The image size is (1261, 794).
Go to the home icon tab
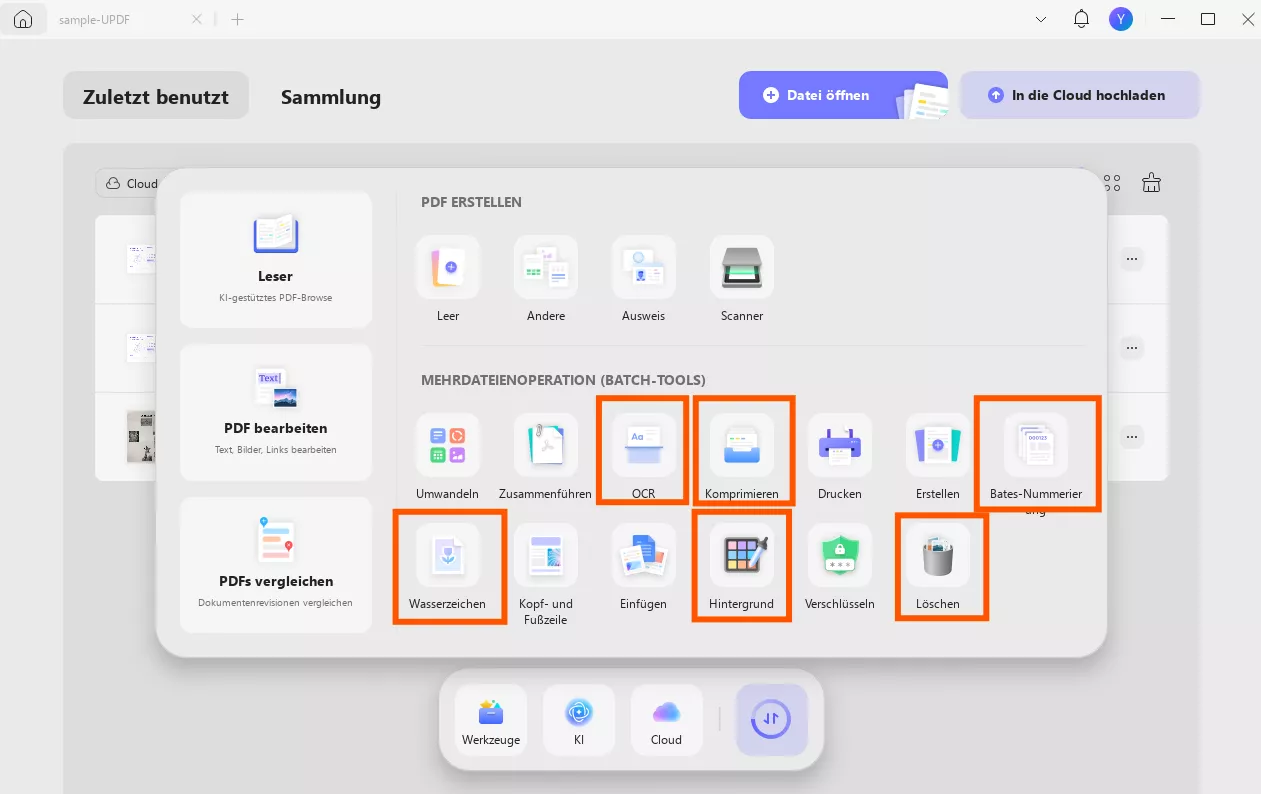[x=23, y=19]
